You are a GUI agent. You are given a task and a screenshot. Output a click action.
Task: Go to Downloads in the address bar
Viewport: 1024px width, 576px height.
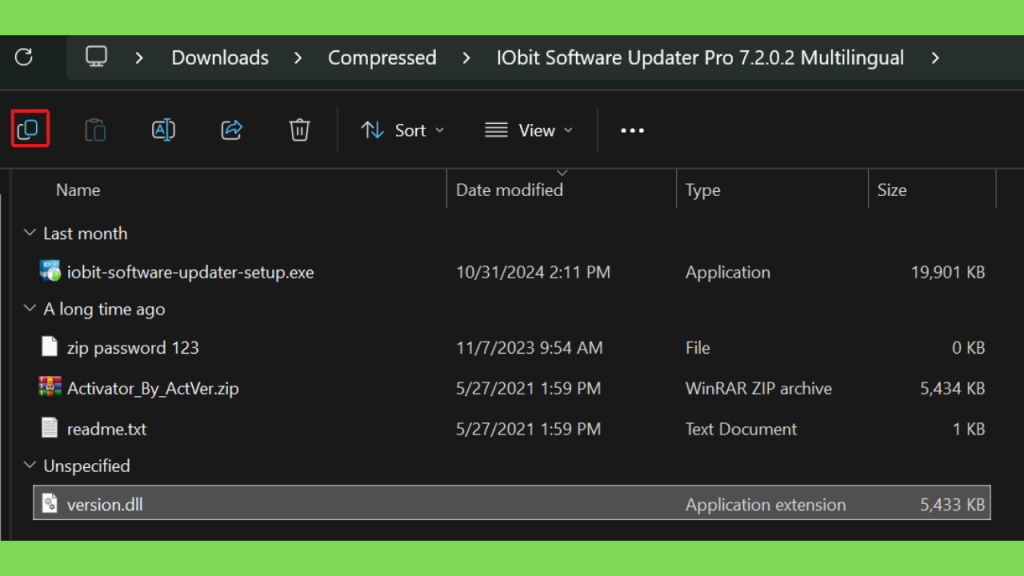[220, 58]
